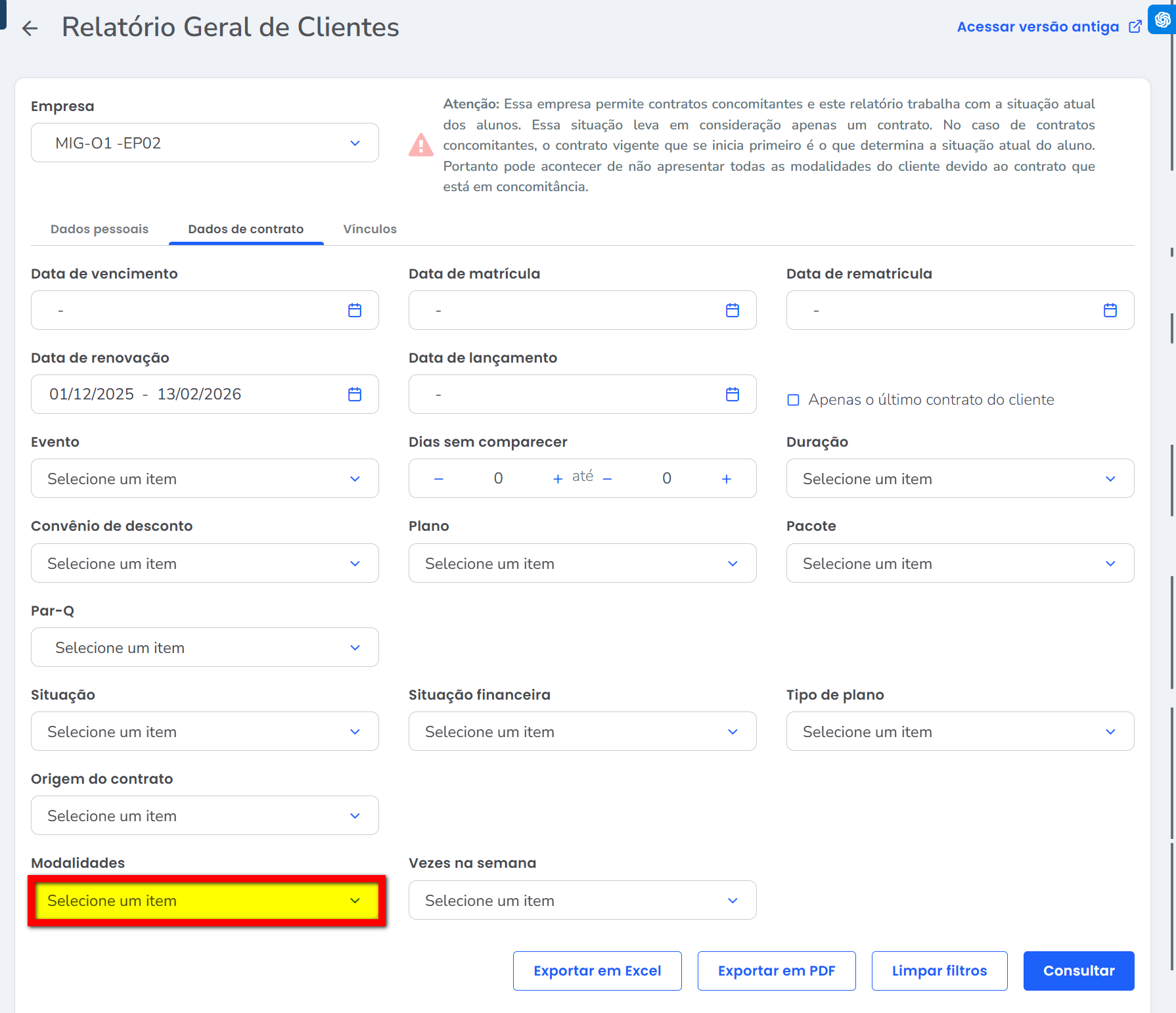Click the Limpar filtros button
1176x1013 pixels.
pos(939,971)
